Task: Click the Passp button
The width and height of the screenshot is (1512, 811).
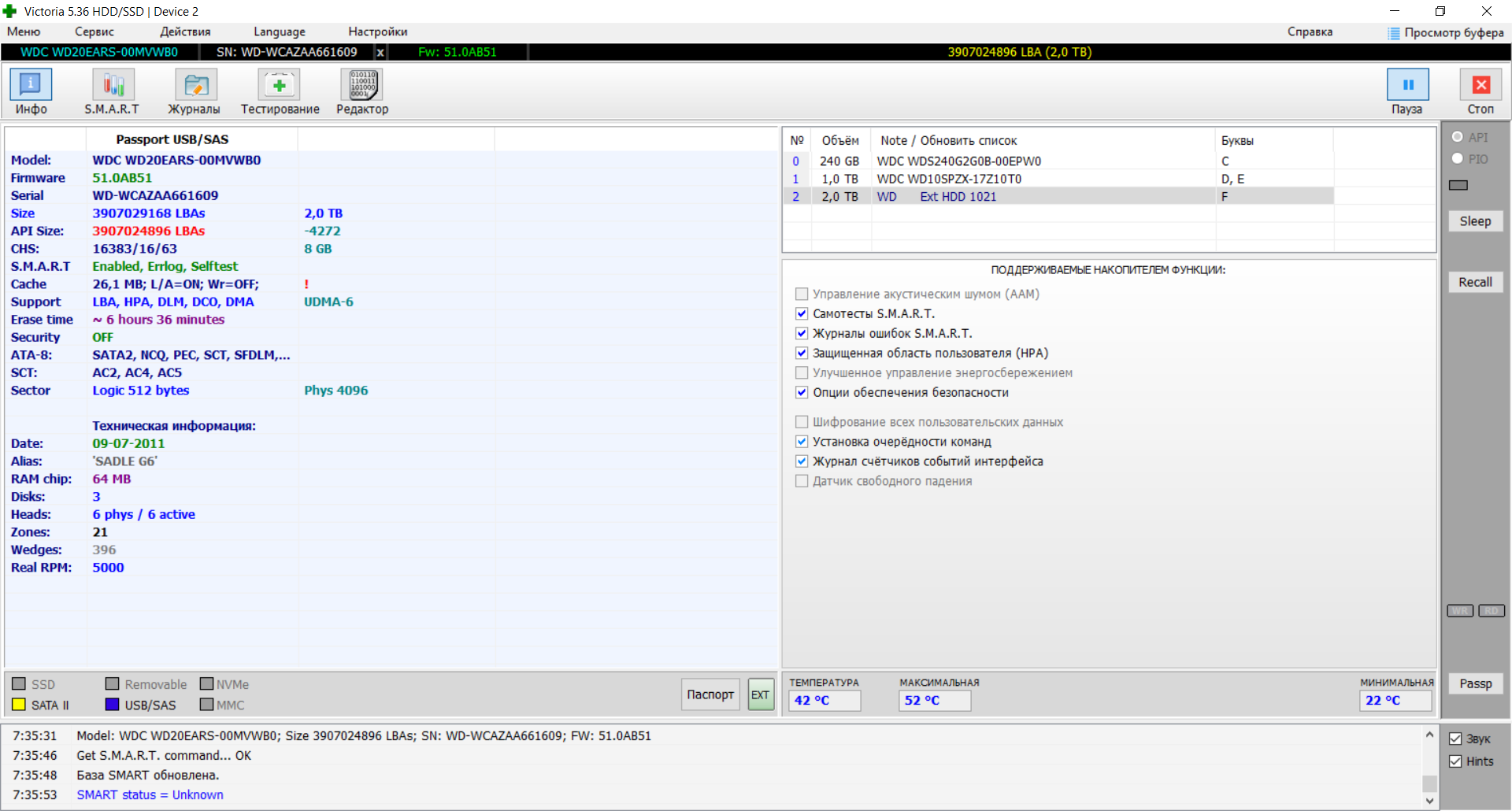Action: pyautogui.click(x=1476, y=683)
